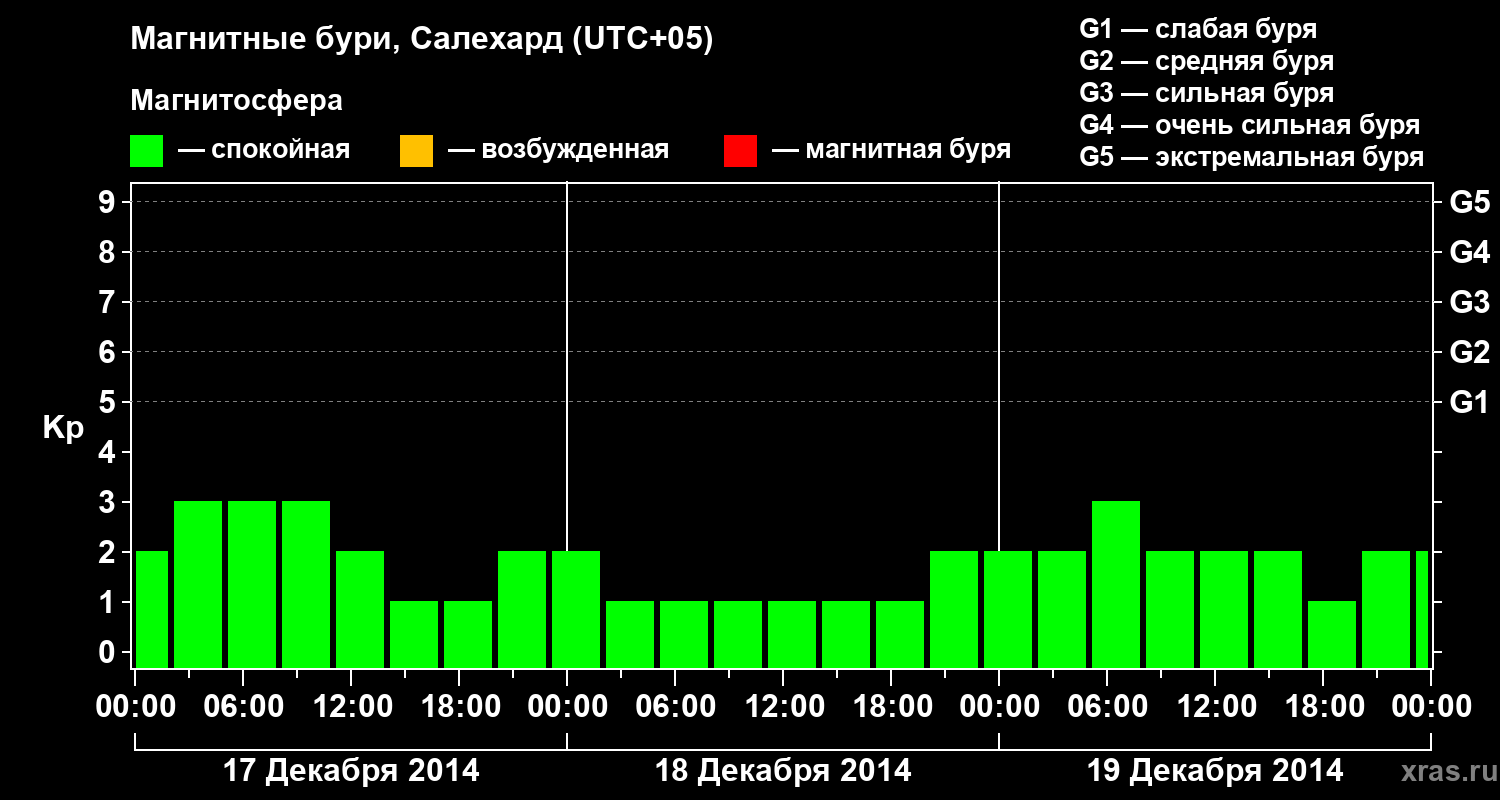
Task: Click the 'G5 — экстремальная буря' legend line
Action: click(1252, 157)
